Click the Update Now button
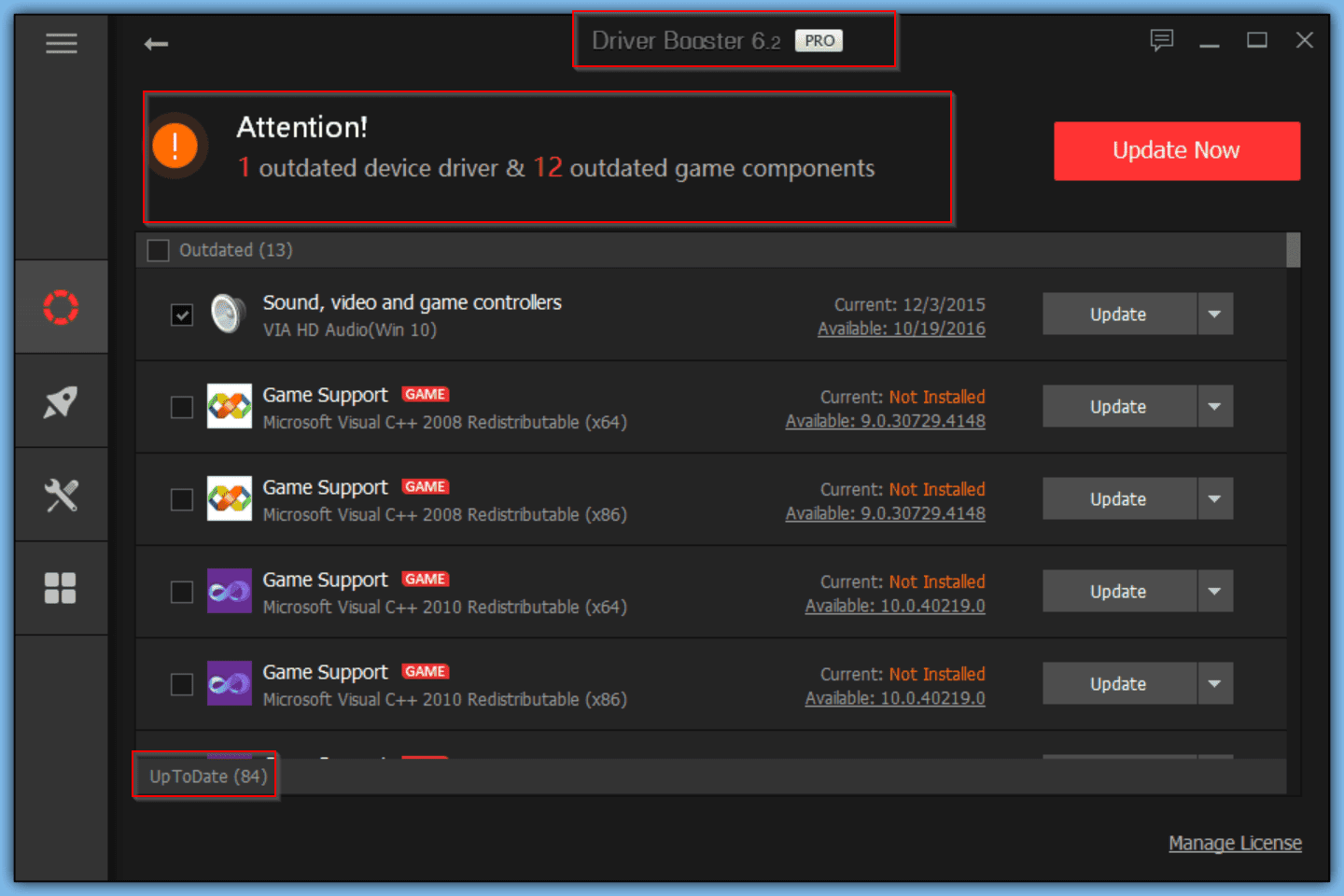Viewport: 1344px width, 896px height. 1177,150
